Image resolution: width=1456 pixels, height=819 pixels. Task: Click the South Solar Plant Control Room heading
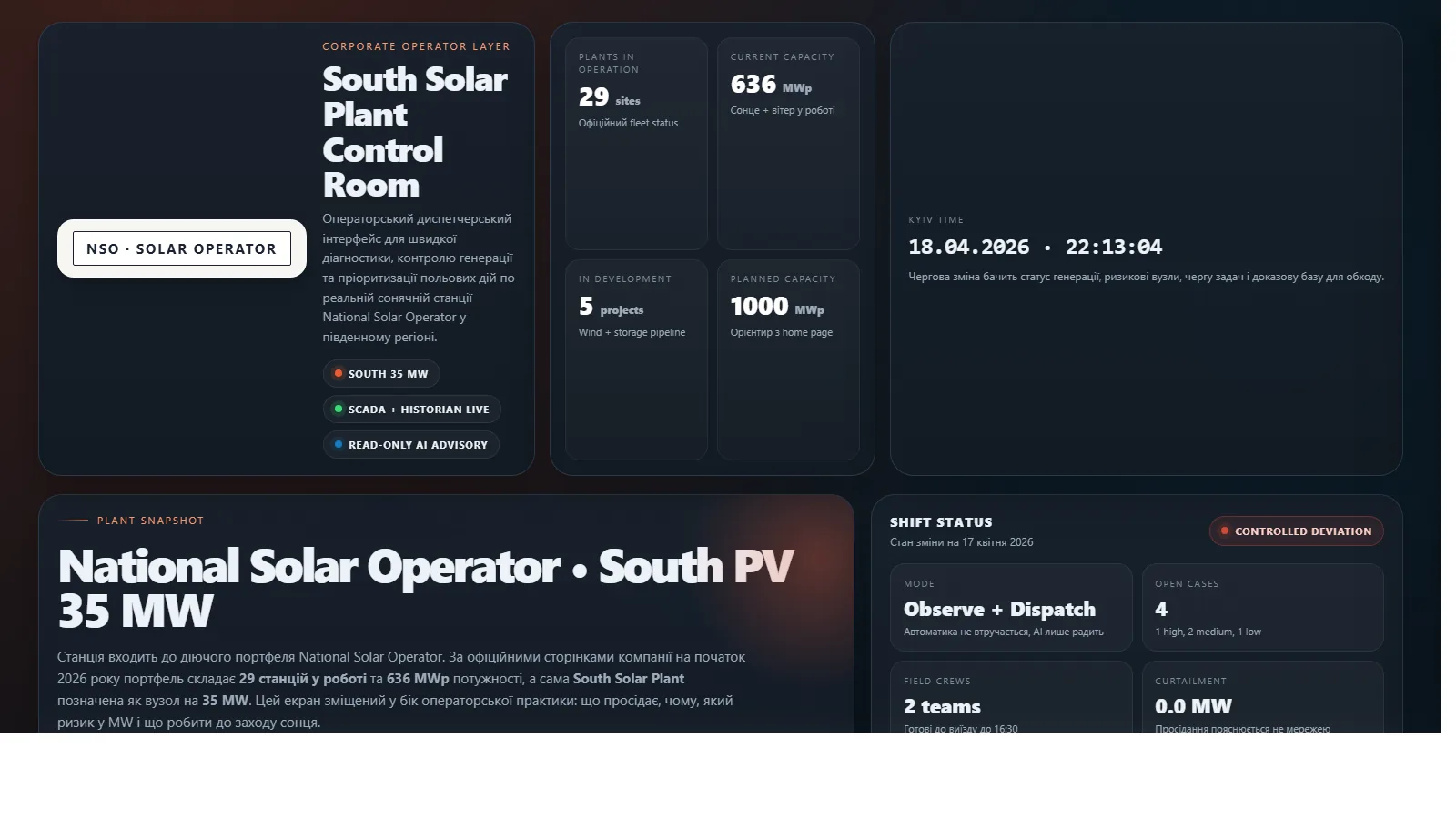tap(415, 132)
